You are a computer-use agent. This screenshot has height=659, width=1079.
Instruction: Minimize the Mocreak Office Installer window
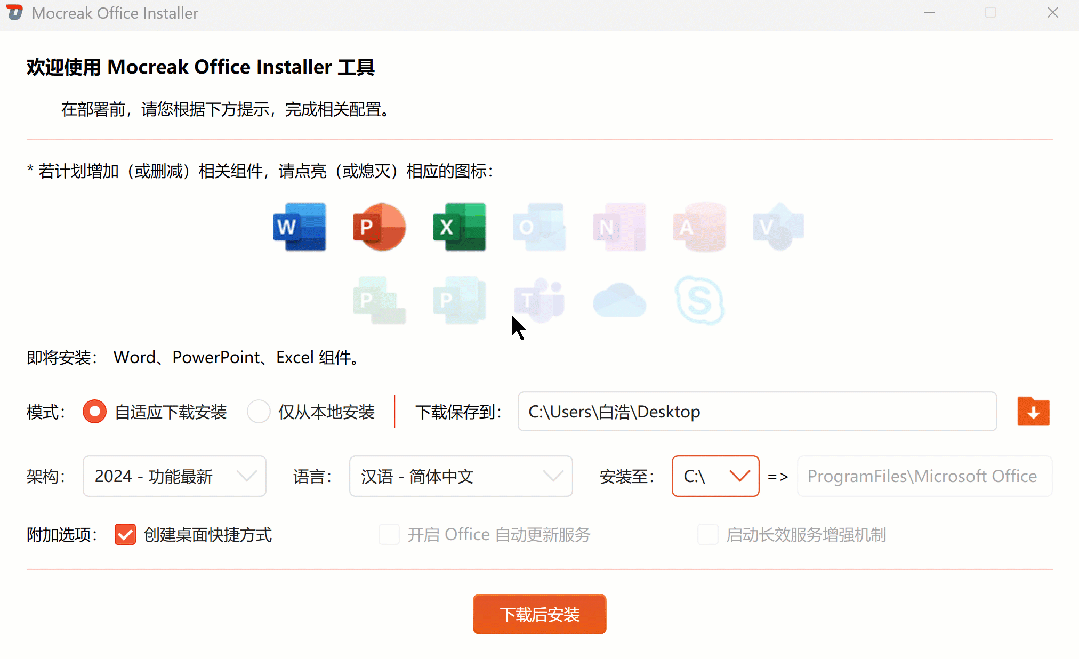pyautogui.click(x=930, y=12)
